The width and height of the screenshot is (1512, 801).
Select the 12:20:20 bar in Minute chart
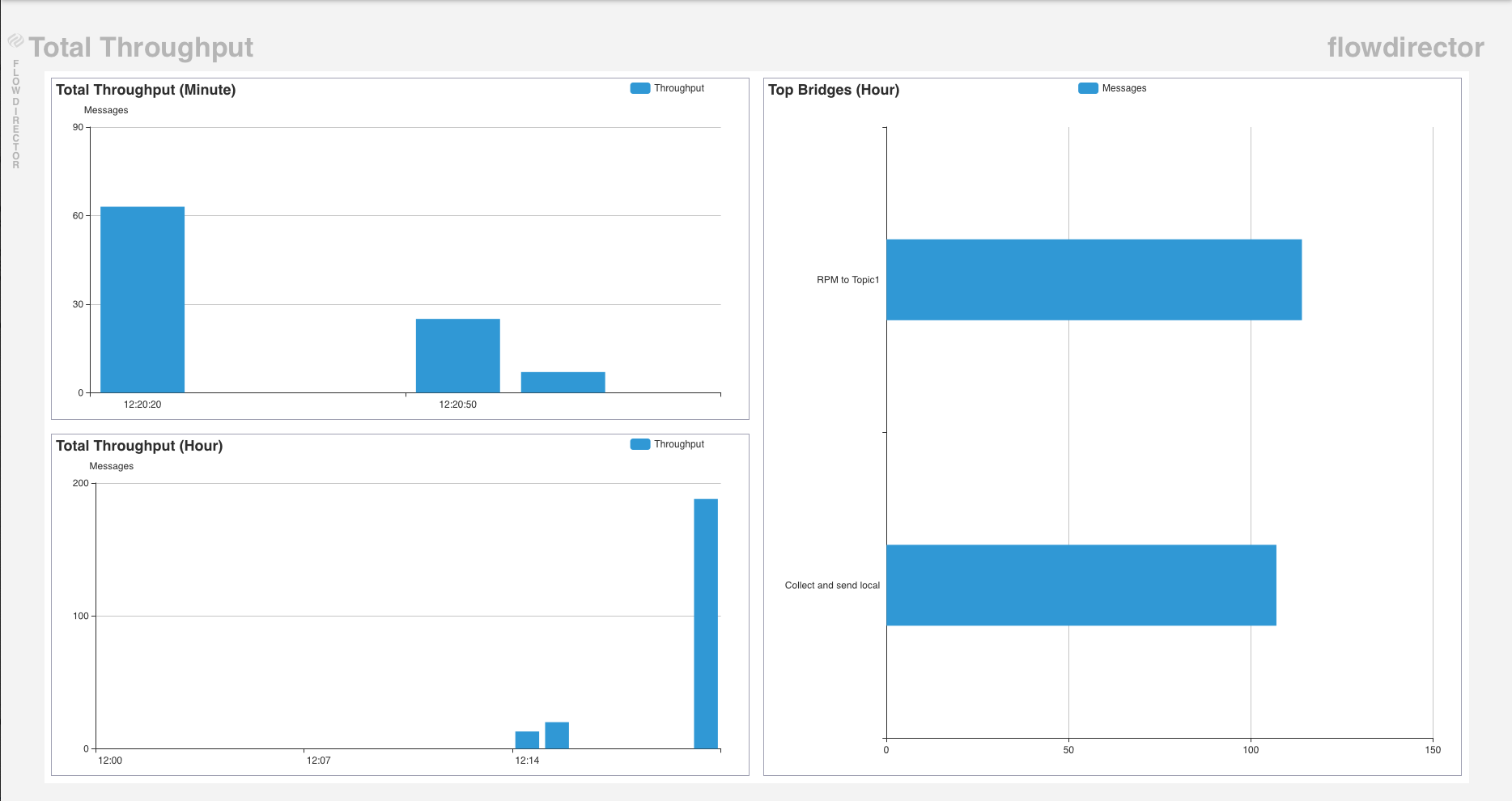point(142,299)
